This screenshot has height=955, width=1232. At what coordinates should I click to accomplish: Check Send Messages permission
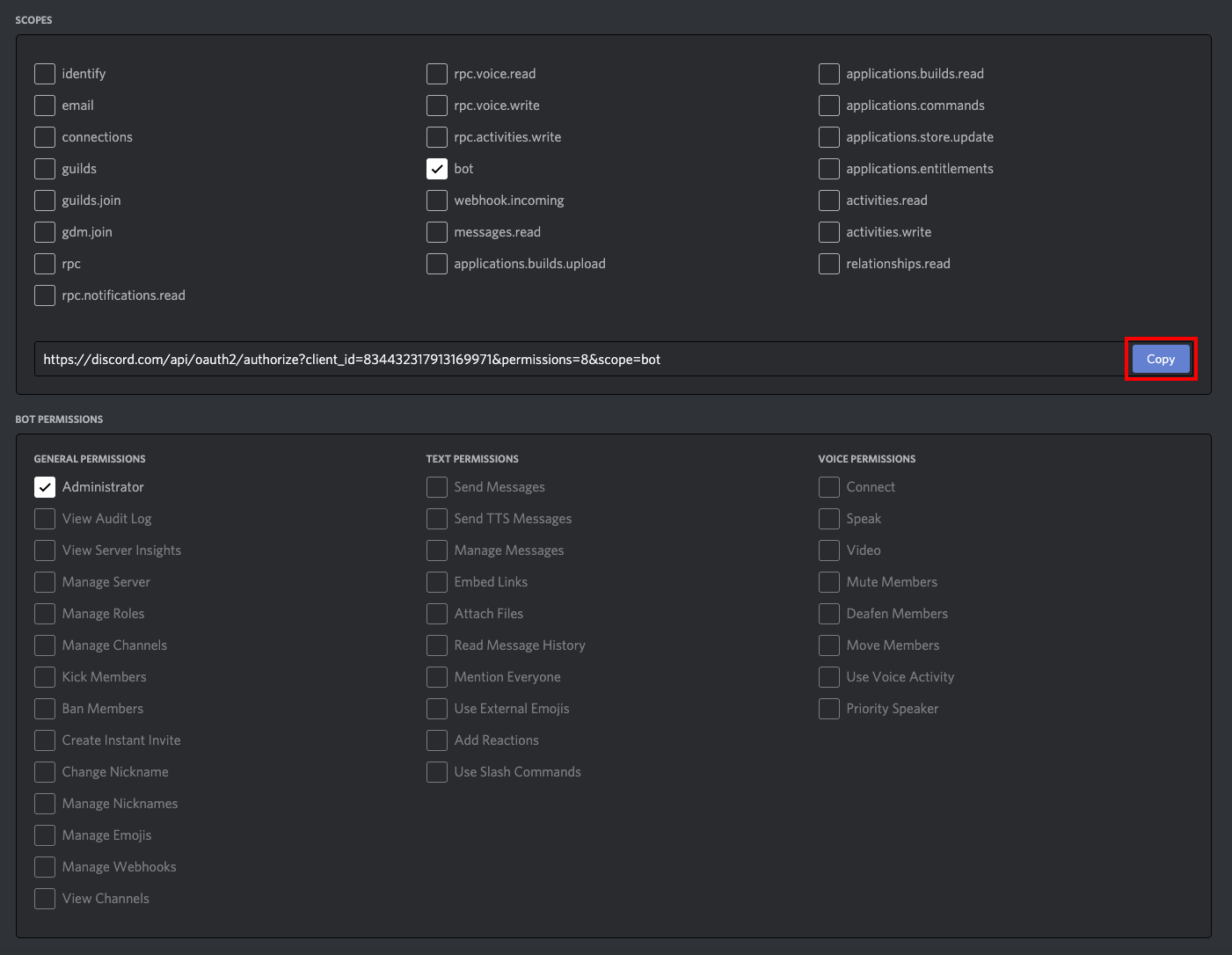(437, 487)
